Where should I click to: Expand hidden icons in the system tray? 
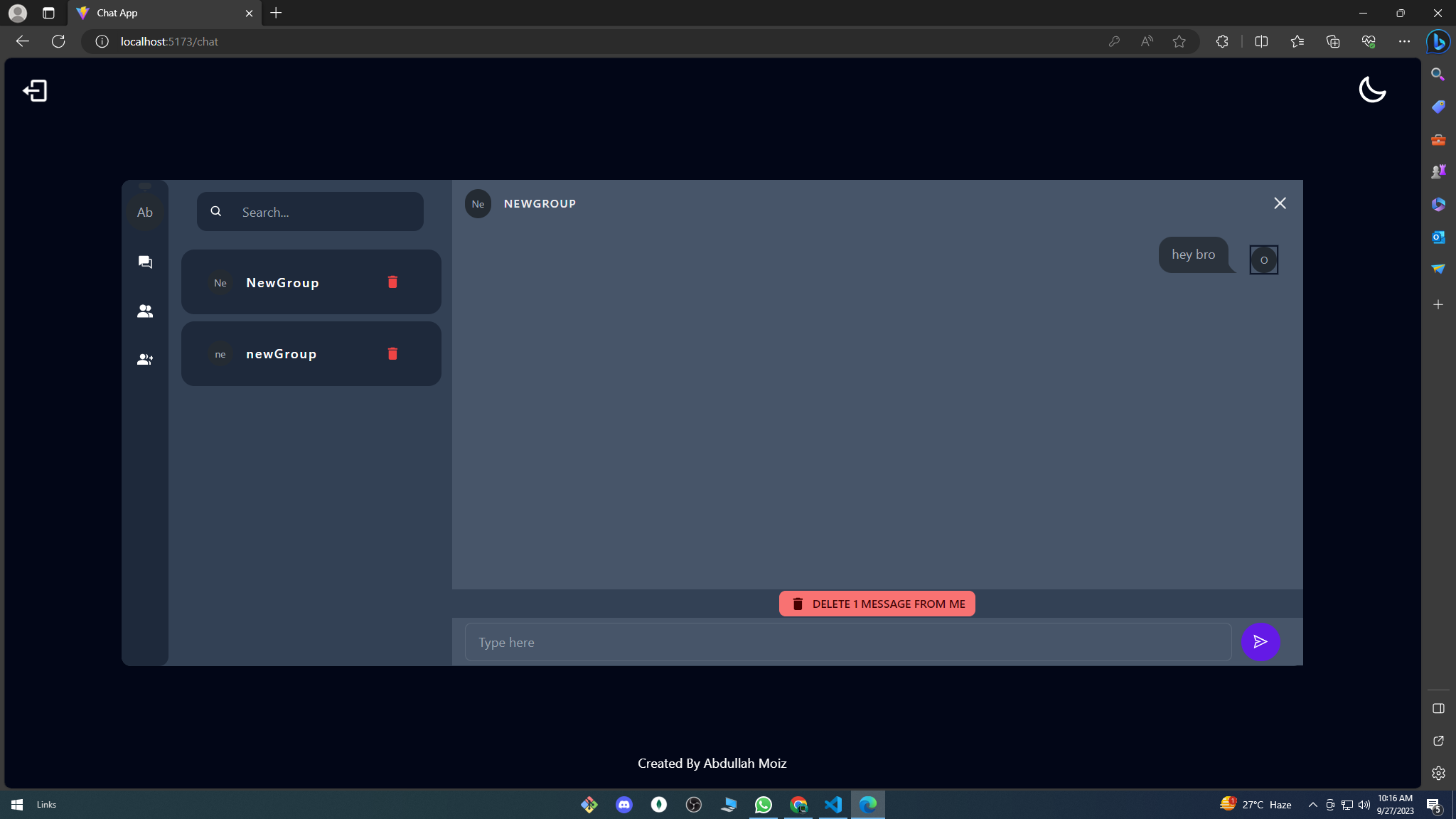[1312, 804]
